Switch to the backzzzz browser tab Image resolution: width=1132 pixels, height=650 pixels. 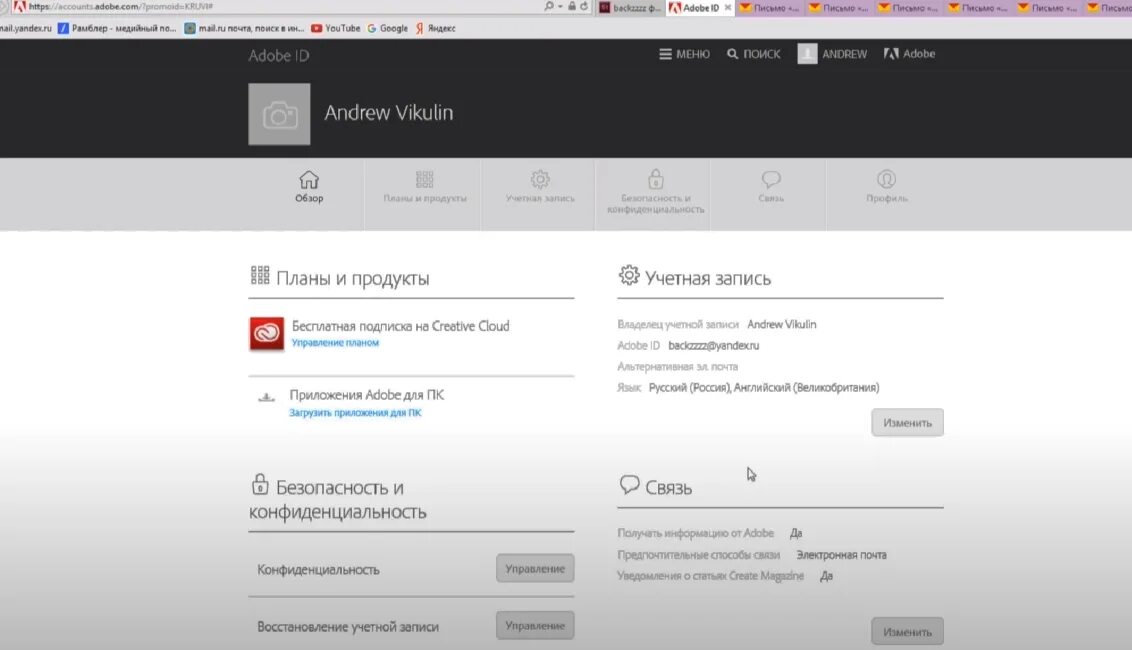click(x=630, y=8)
